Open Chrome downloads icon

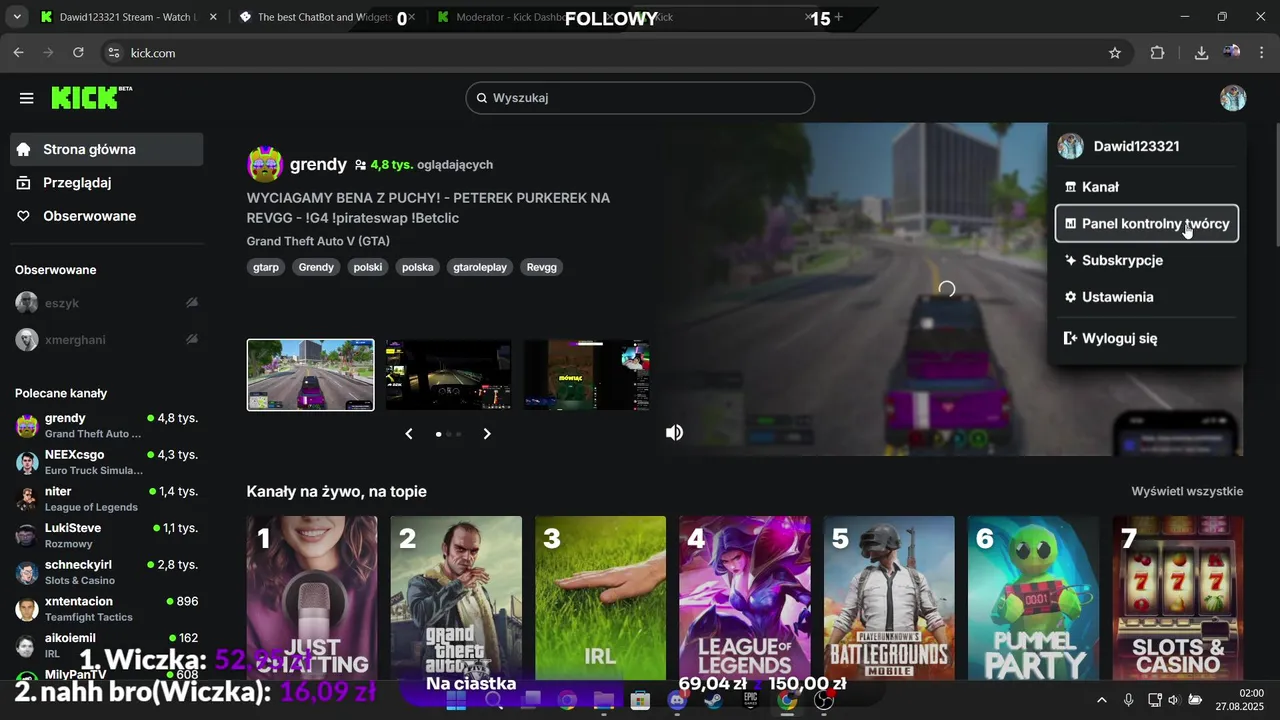[1201, 53]
